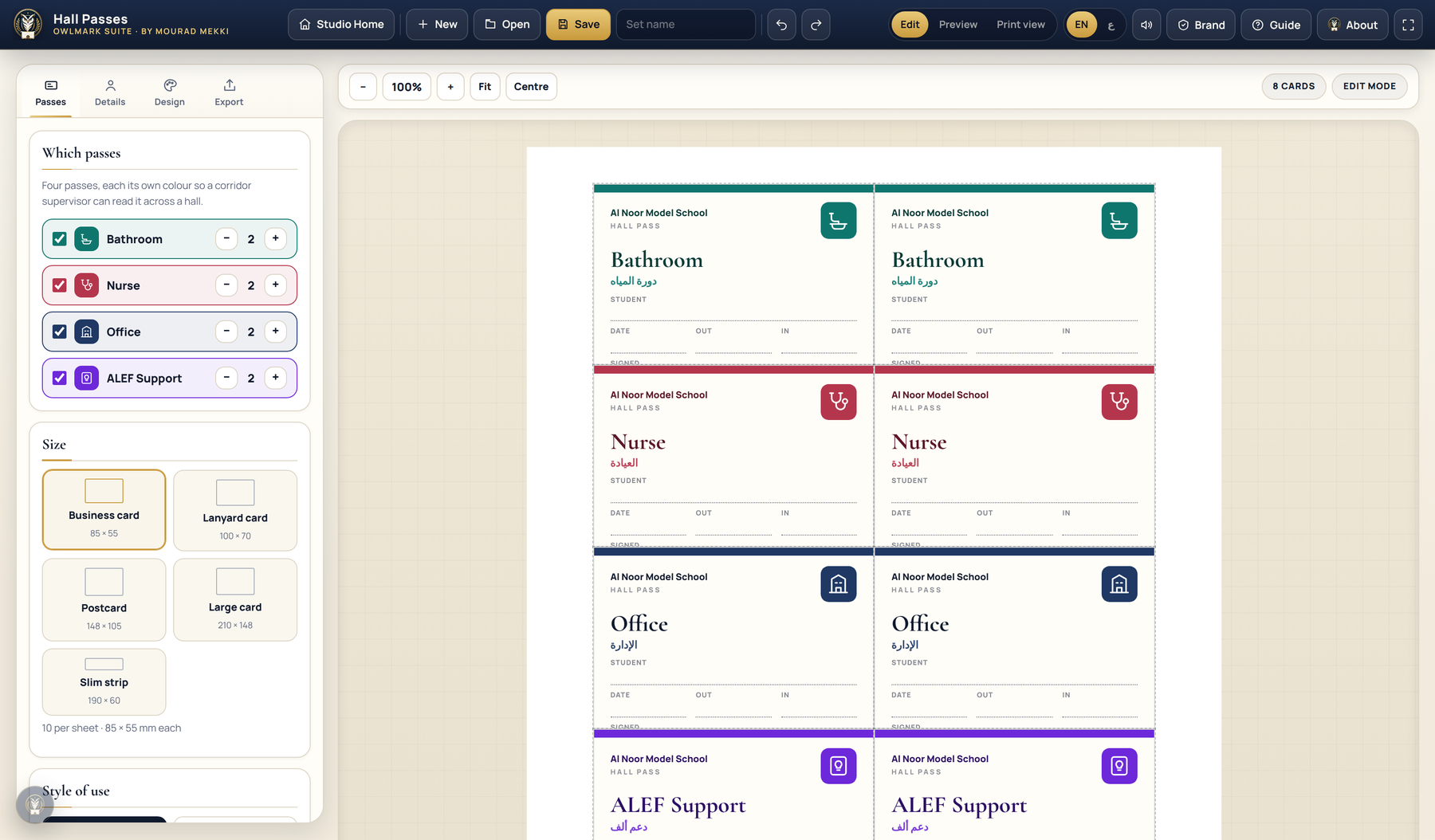Open the Guide
This screenshot has height=840, width=1435.
tap(1276, 25)
